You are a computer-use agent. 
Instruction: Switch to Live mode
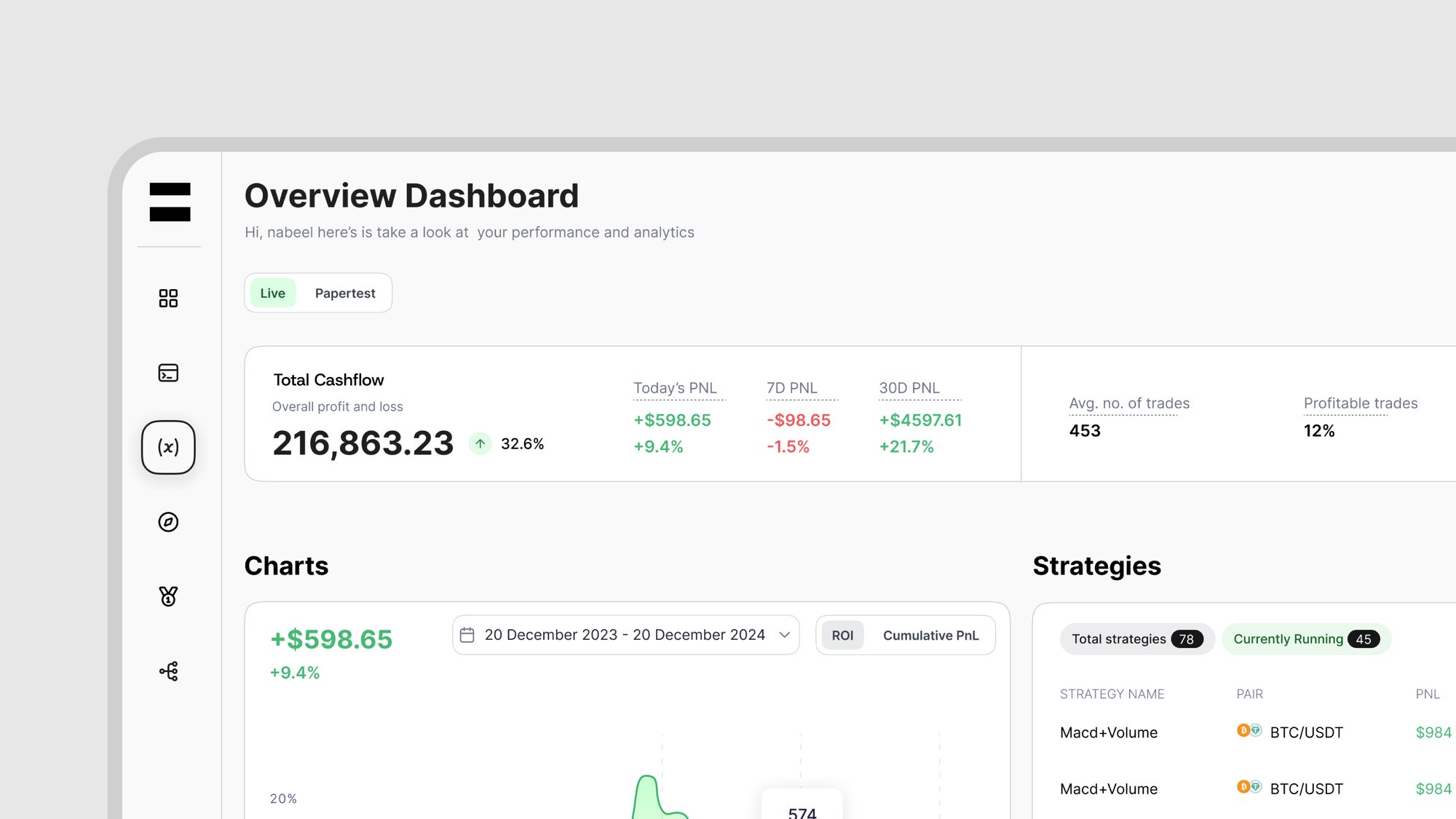pyautogui.click(x=273, y=293)
